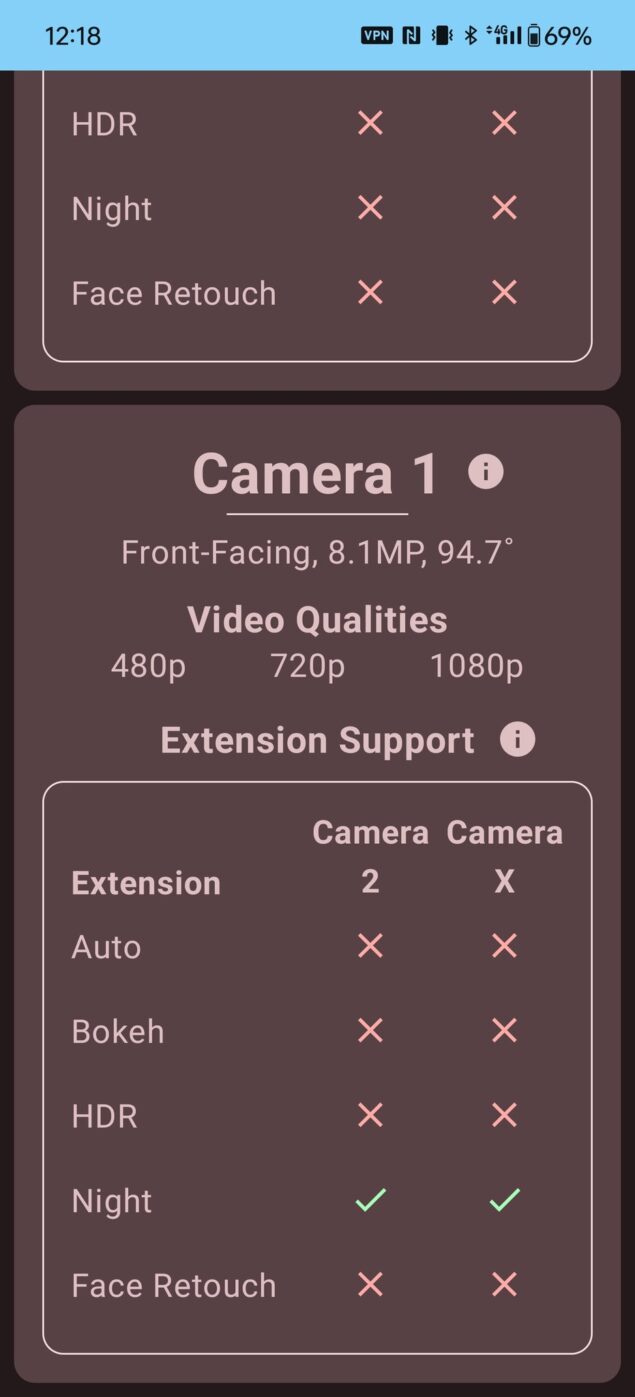Tap the Night checkmark under Camera X

[503, 1200]
